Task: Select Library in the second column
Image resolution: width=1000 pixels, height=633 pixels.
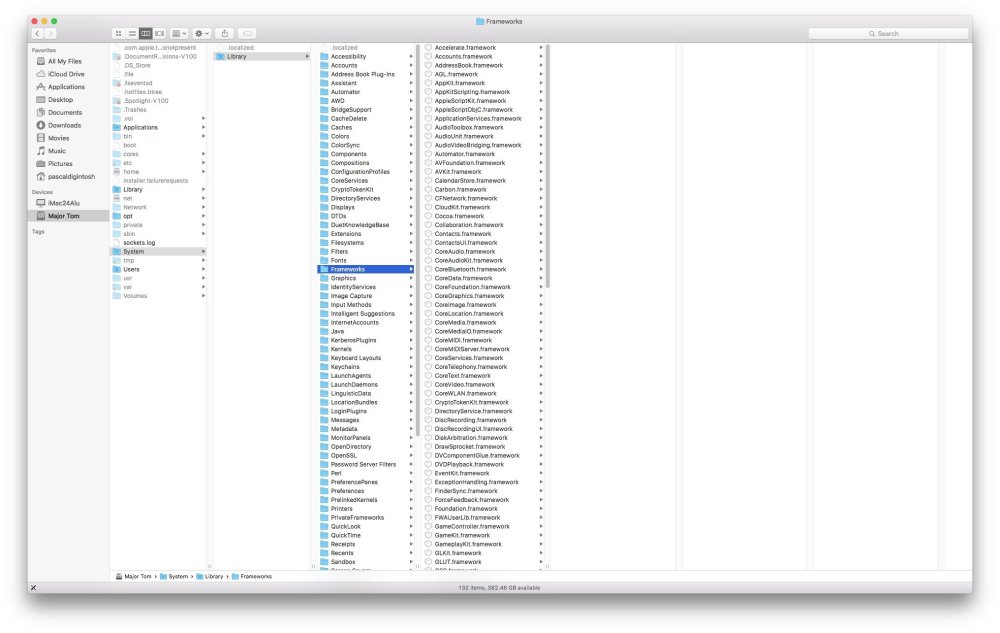Action: pyautogui.click(x=262, y=56)
